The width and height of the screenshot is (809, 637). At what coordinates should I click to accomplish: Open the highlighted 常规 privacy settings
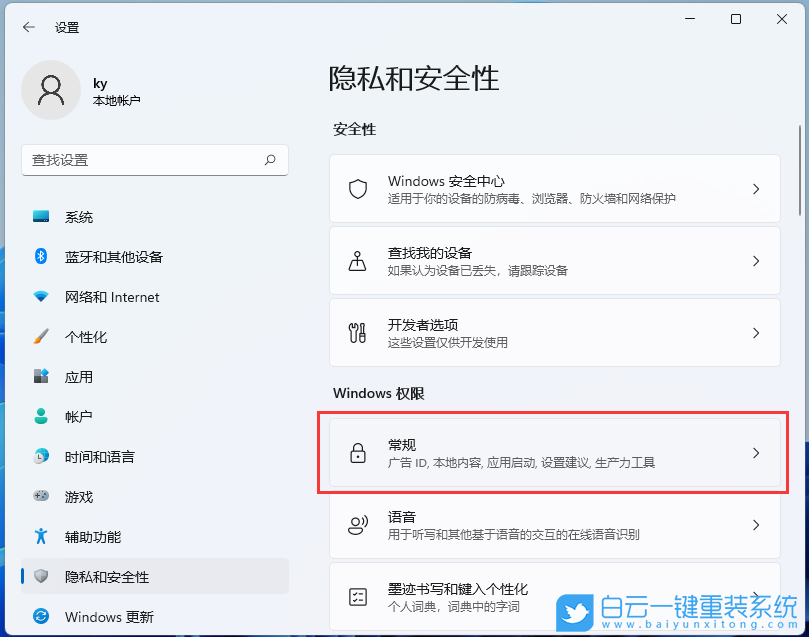[550, 453]
